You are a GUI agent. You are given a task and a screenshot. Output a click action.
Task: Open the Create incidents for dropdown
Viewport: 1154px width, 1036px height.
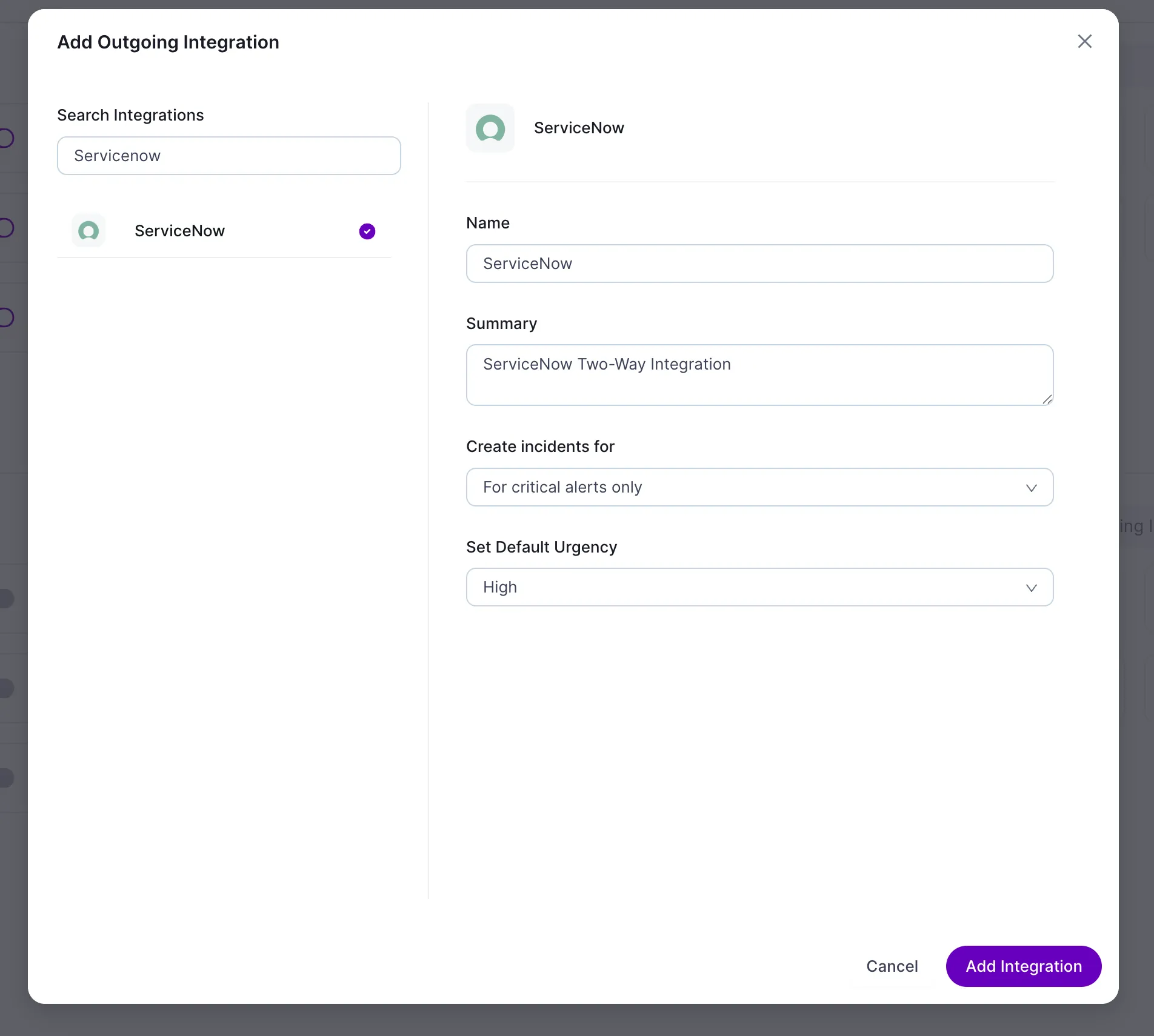point(759,487)
